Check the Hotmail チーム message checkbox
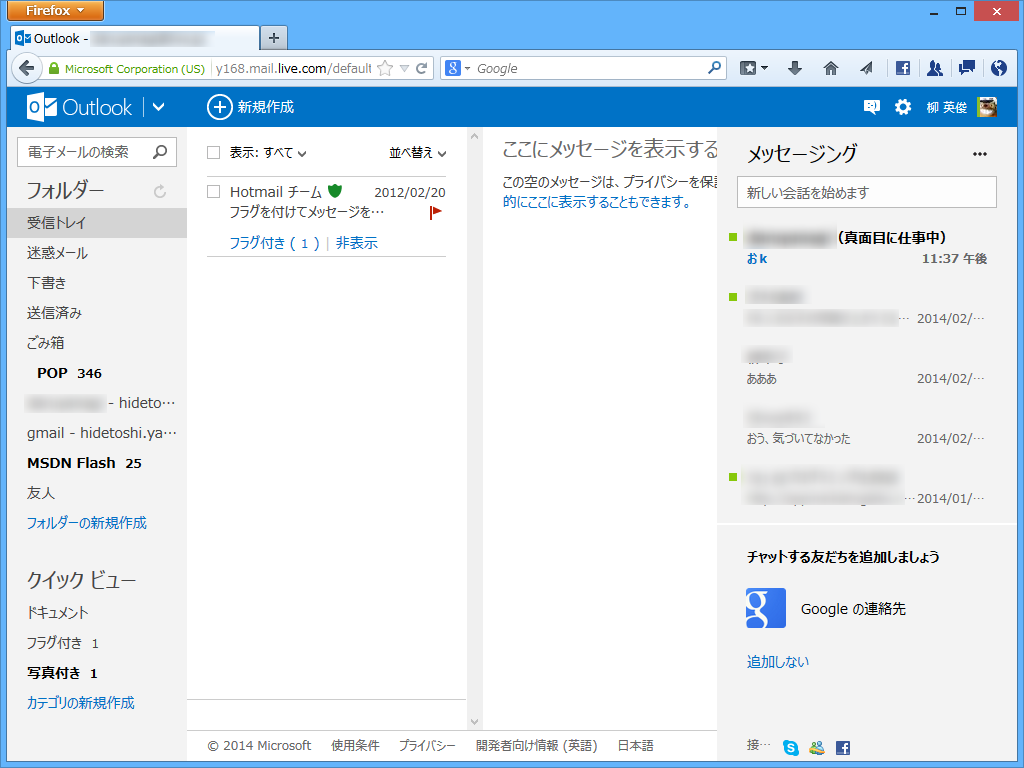 coord(214,192)
